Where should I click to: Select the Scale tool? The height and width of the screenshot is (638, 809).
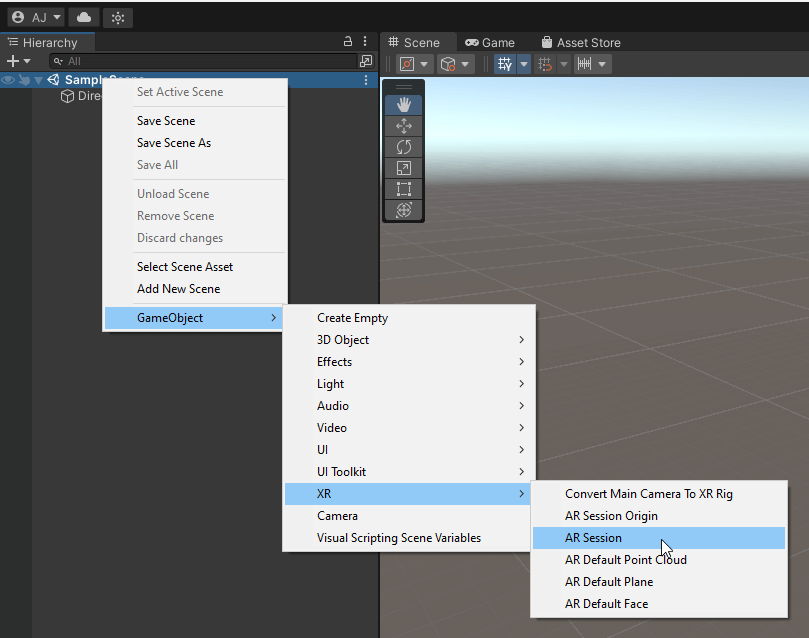[x=403, y=168]
